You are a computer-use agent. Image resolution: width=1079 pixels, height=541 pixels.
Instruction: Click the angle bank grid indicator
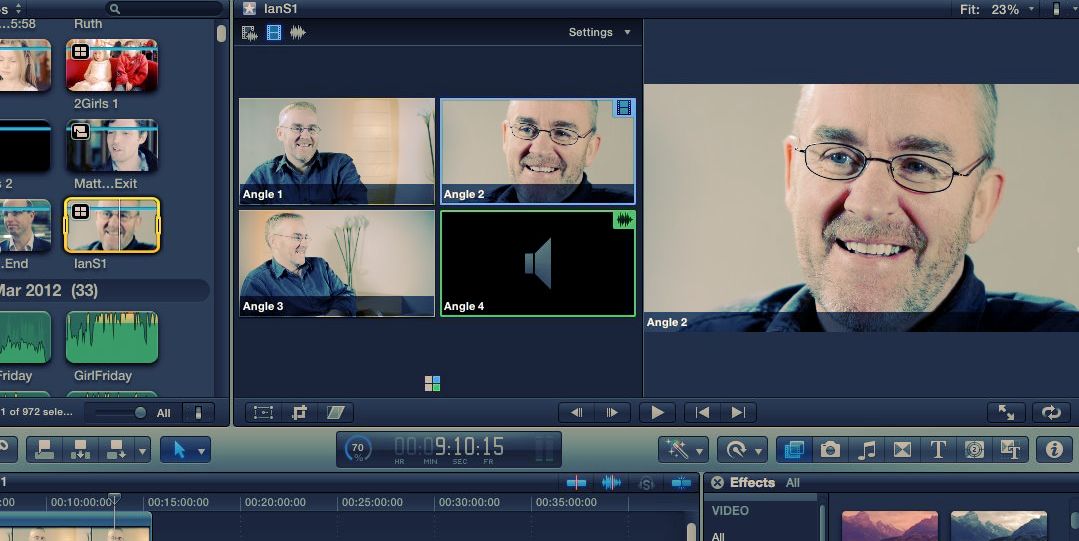432,383
